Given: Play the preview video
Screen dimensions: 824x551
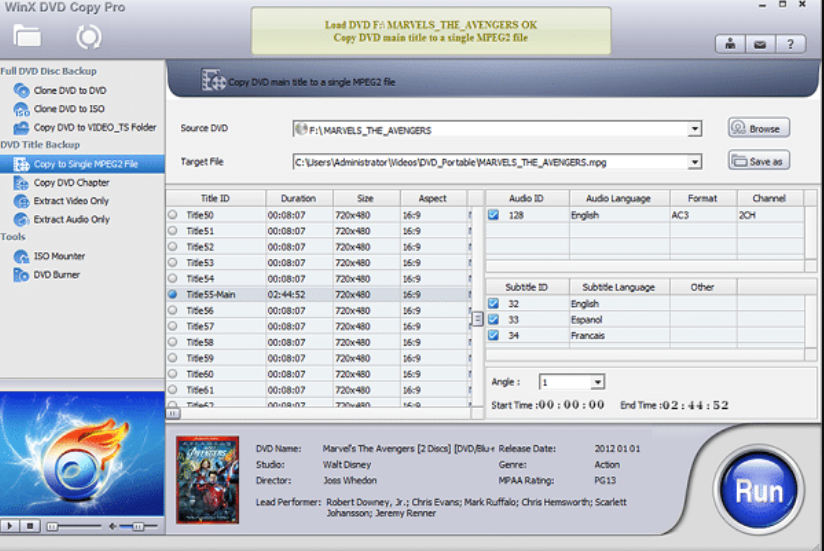Looking at the screenshot, I should [9, 525].
